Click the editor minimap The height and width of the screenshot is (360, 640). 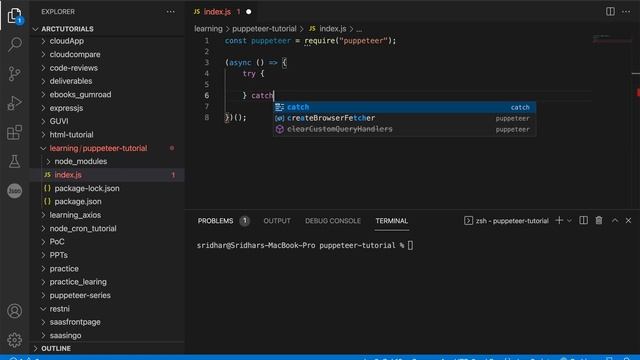pos(612,39)
